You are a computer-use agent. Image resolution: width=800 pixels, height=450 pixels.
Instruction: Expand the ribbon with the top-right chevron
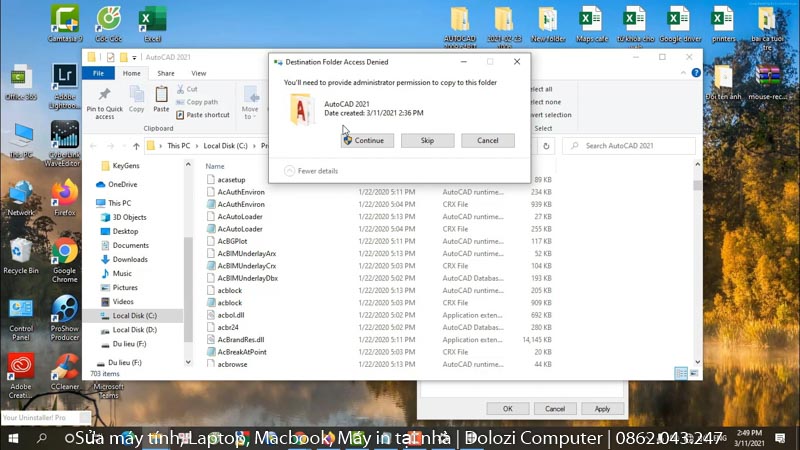pyautogui.click(x=684, y=73)
